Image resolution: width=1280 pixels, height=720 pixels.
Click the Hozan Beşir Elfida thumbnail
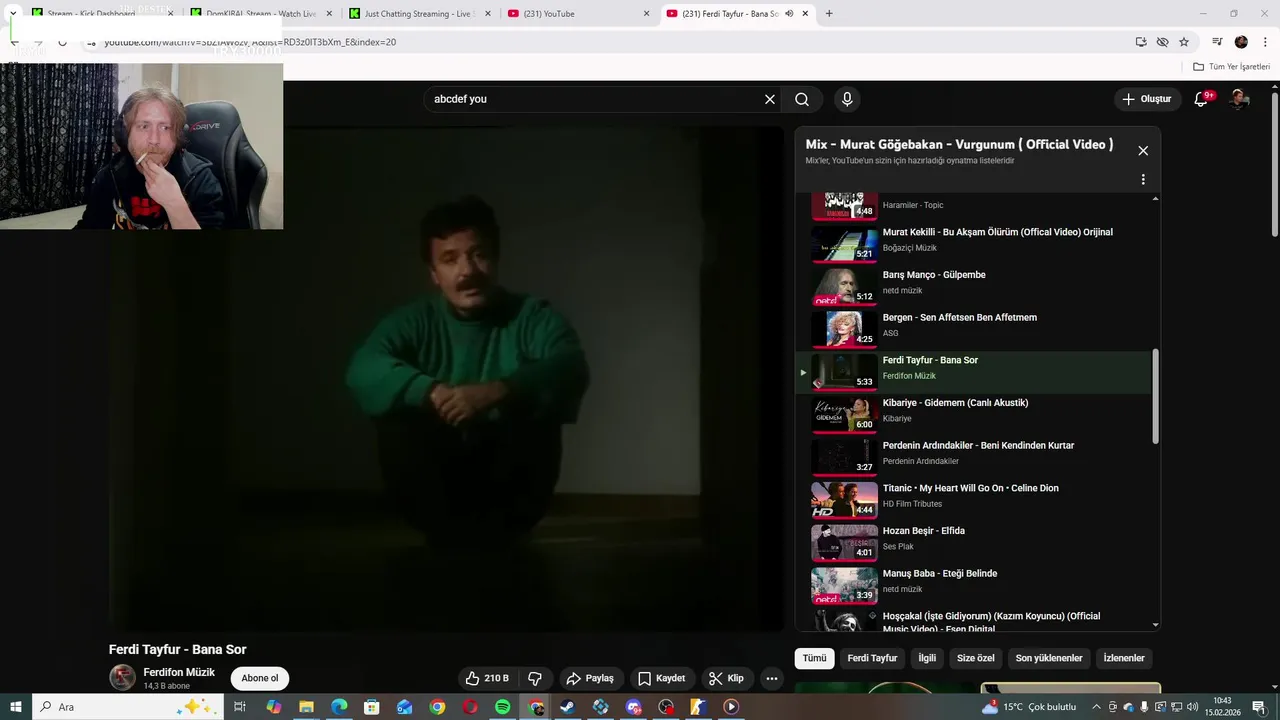tap(844, 543)
